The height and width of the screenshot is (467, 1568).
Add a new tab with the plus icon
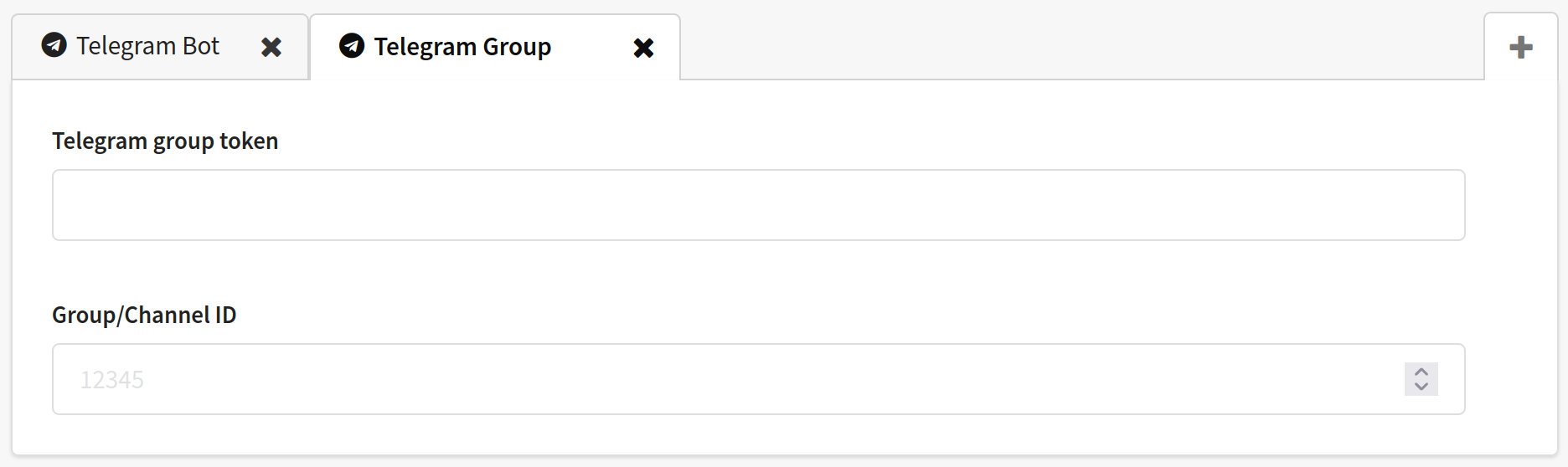(x=1521, y=47)
